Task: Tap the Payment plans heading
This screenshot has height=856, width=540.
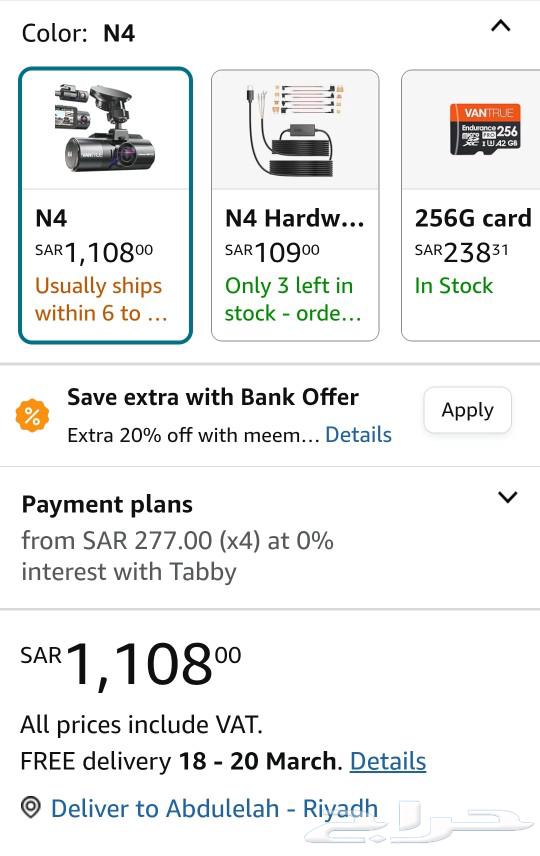Action: pos(107,504)
